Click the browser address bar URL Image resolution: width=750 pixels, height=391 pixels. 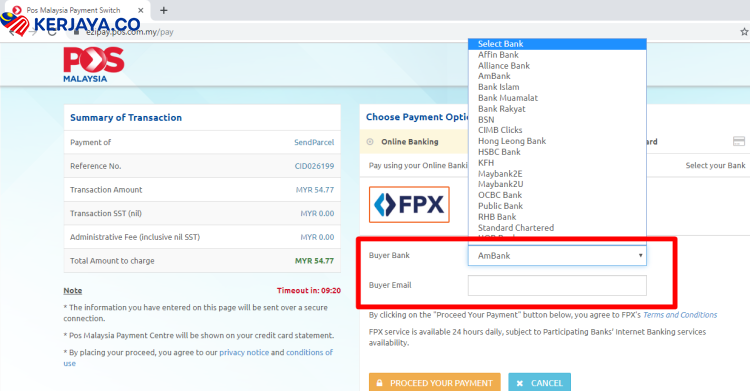pyautogui.click(x=130, y=32)
